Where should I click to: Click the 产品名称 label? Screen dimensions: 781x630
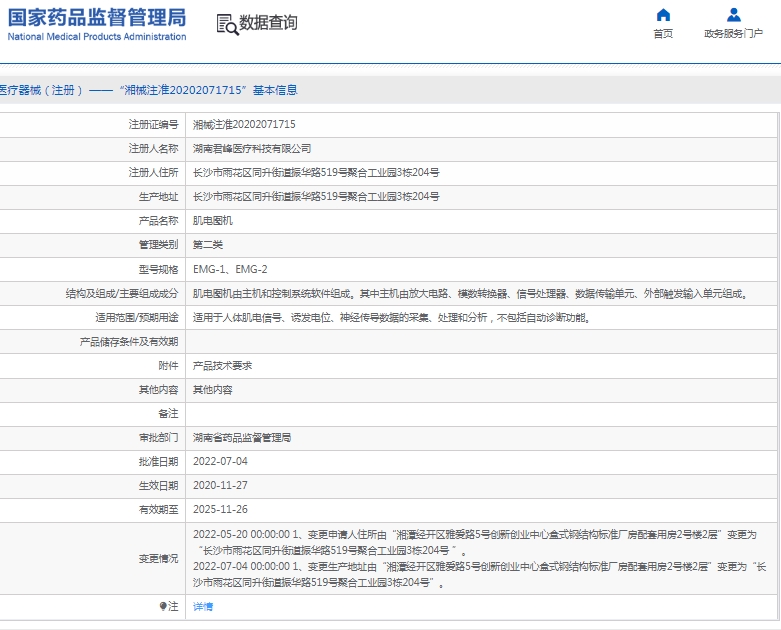pyautogui.click(x=158, y=221)
